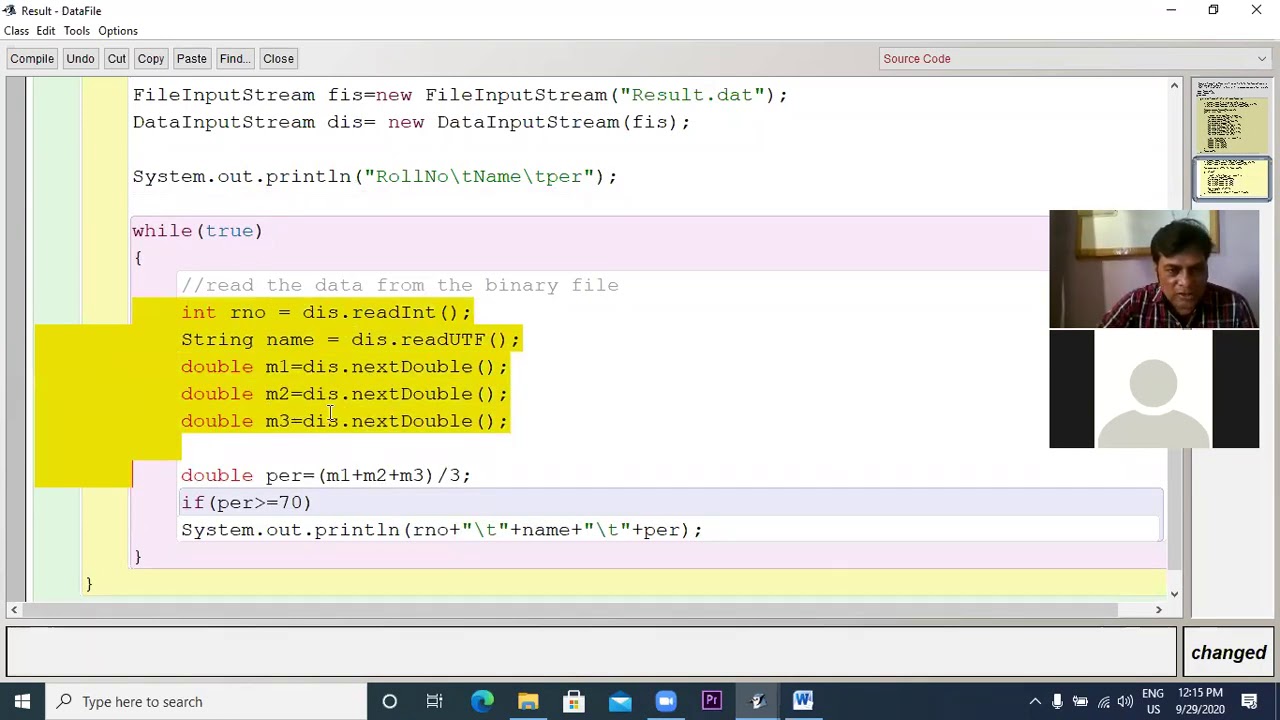Switch to the BlueJ taskbar icon
This screenshot has height=720, width=1280.
pyautogui.click(x=758, y=701)
